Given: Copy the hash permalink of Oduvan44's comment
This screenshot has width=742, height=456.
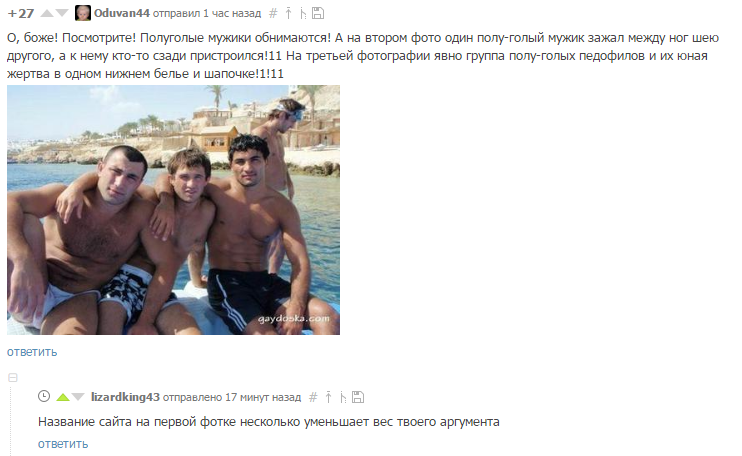Looking at the screenshot, I should click(x=273, y=13).
